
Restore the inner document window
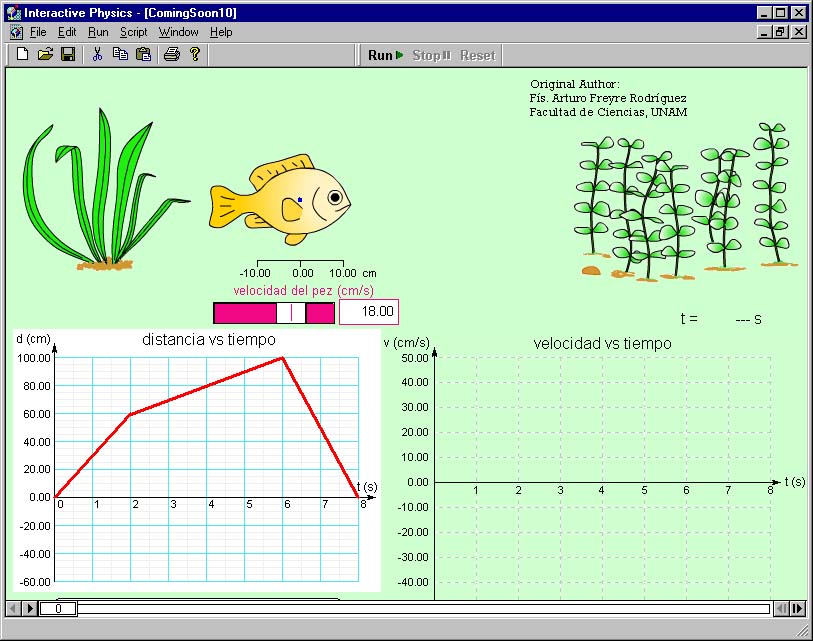(x=781, y=32)
